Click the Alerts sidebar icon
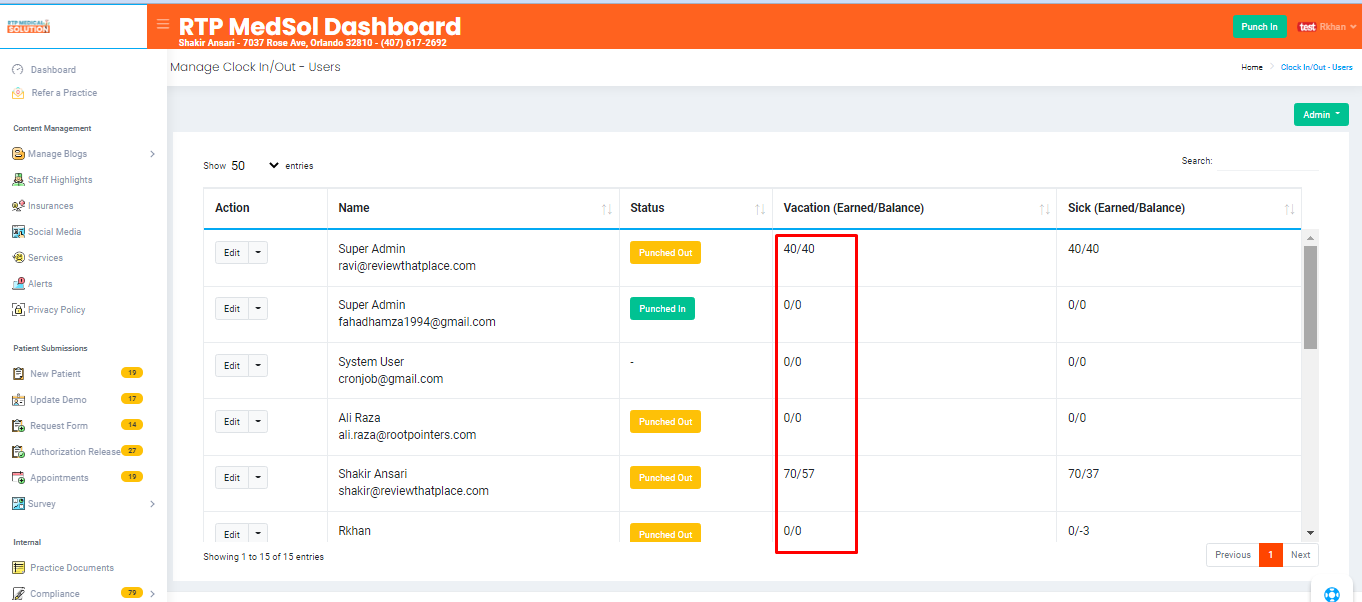Image resolution: width=1362 pixels, height=602 pixels. (18, 284)
